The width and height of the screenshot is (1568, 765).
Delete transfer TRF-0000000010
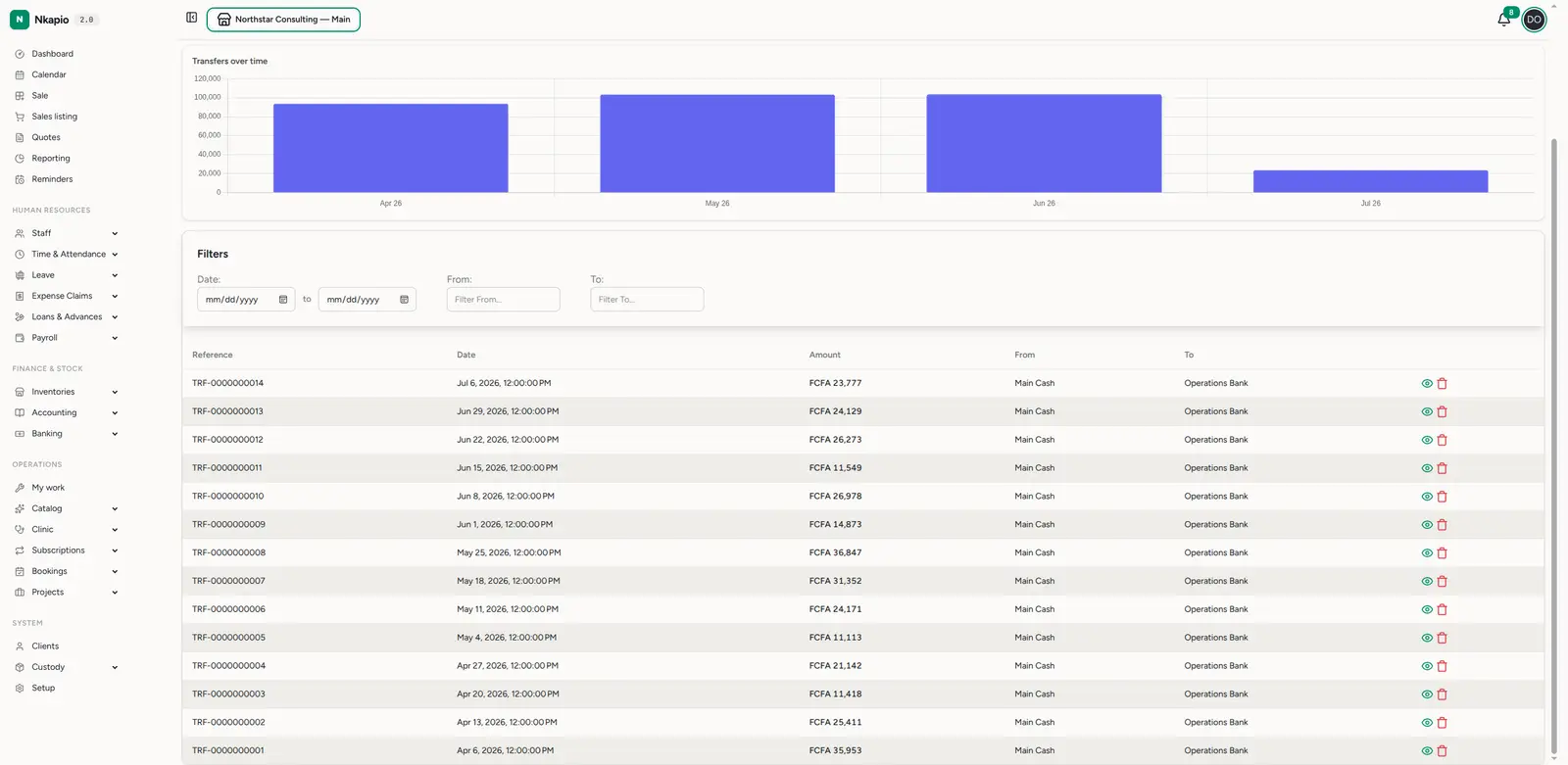pyautogui.click(x=1442, y=497)
